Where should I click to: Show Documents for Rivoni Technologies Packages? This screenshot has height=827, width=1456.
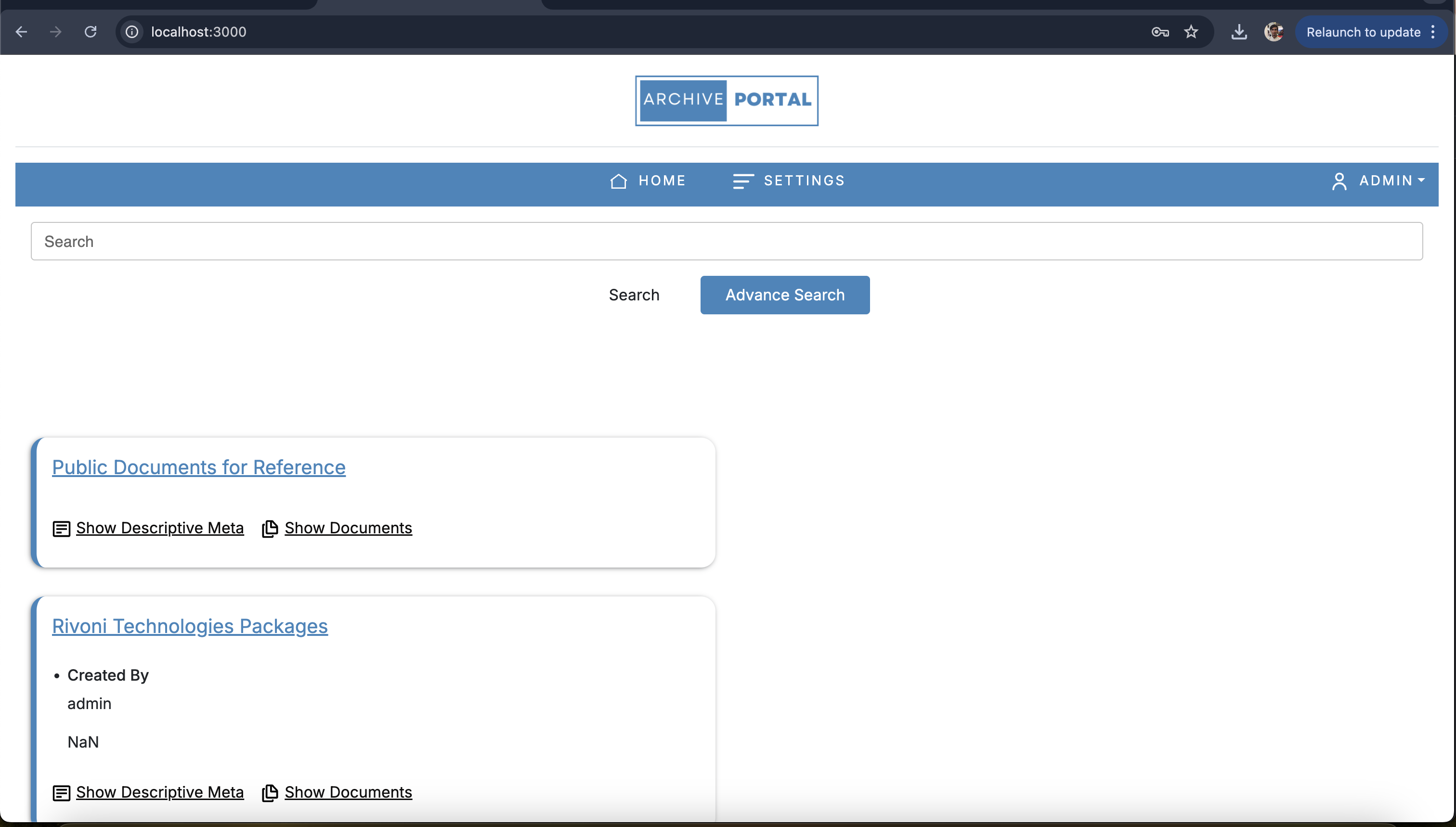pyautogui.click(x=348, y=792)
